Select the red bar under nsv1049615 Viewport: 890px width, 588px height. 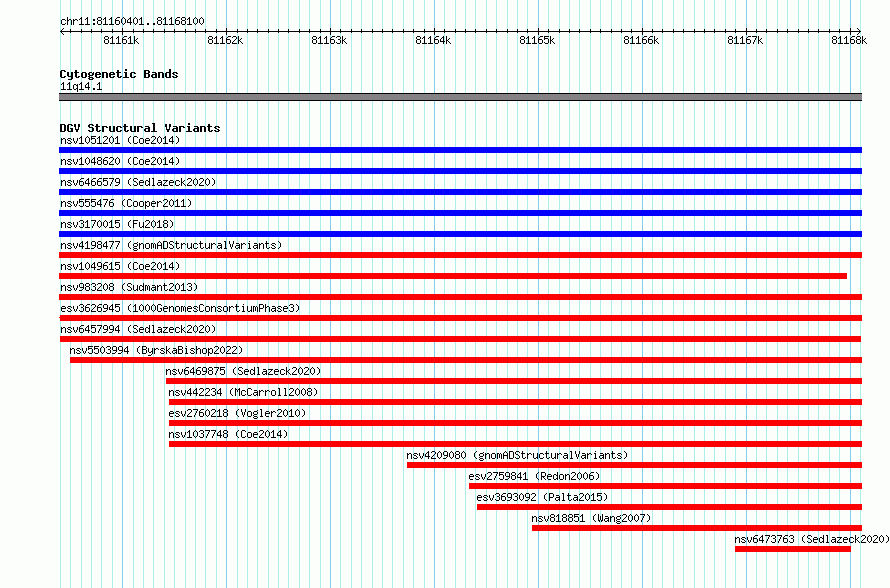point(453,276)
